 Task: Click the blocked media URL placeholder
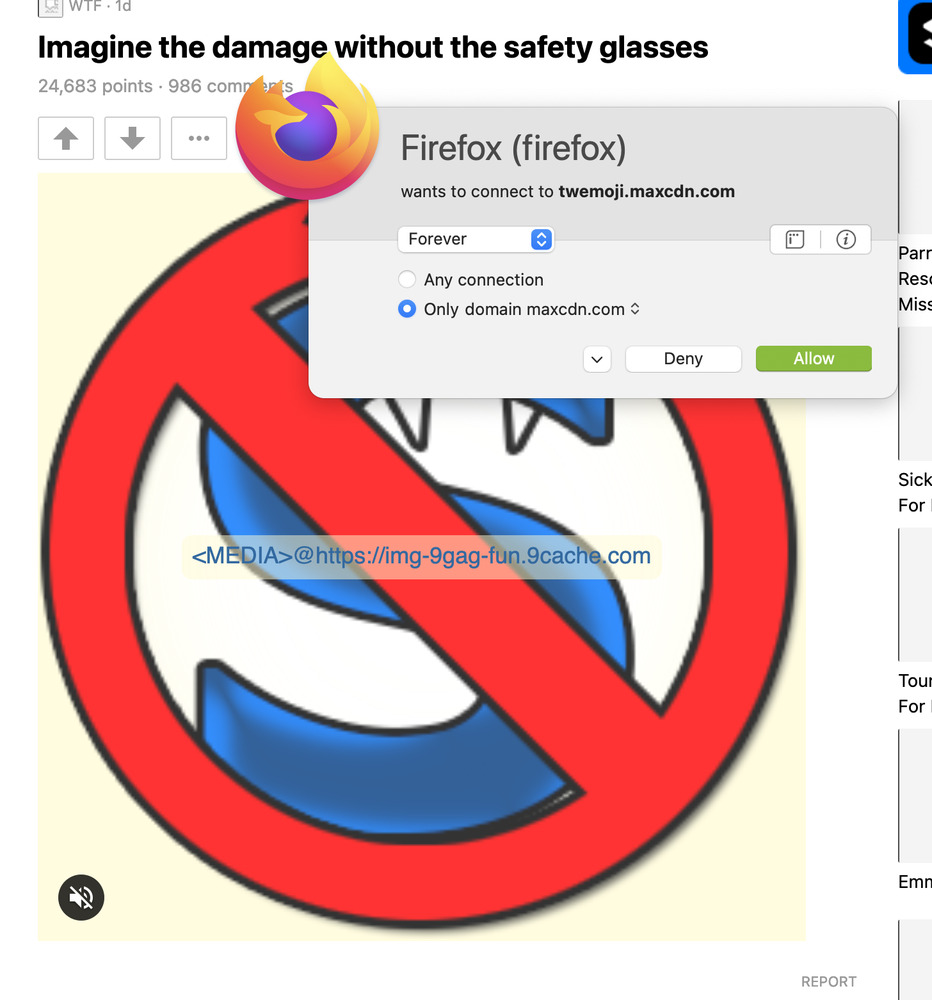click(x=421, y=556)
